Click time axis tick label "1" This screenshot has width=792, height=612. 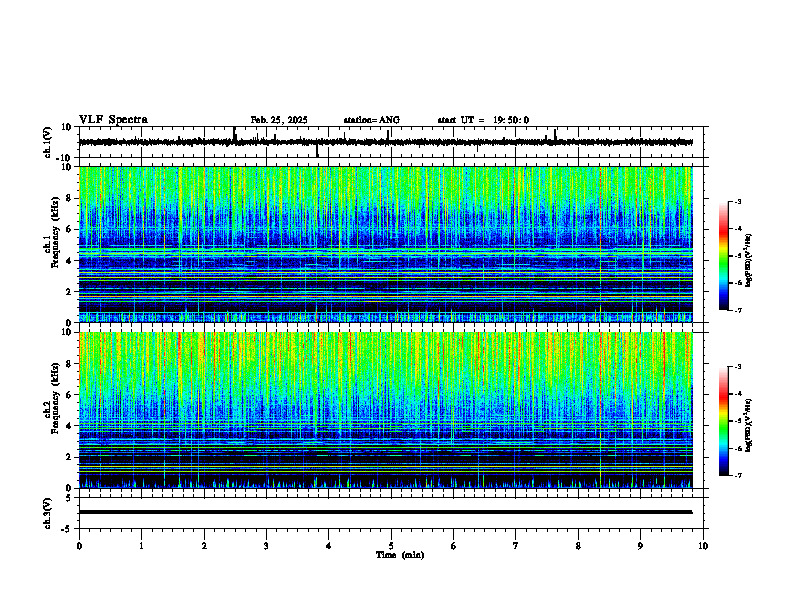point(141,546)
